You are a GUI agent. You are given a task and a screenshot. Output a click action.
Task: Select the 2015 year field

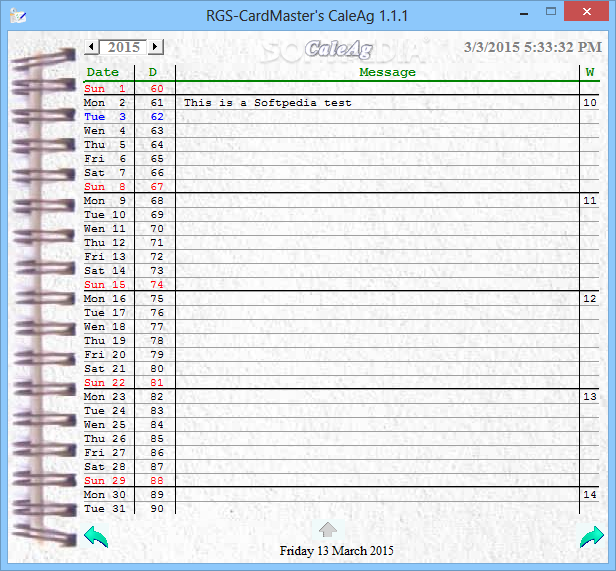(x=123, y=47)
